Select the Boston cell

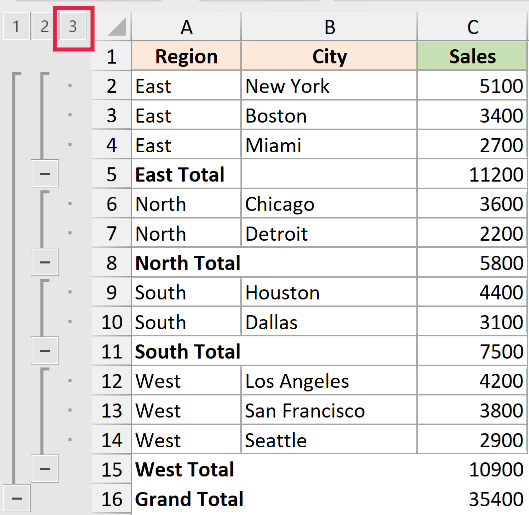coord(329,115)
